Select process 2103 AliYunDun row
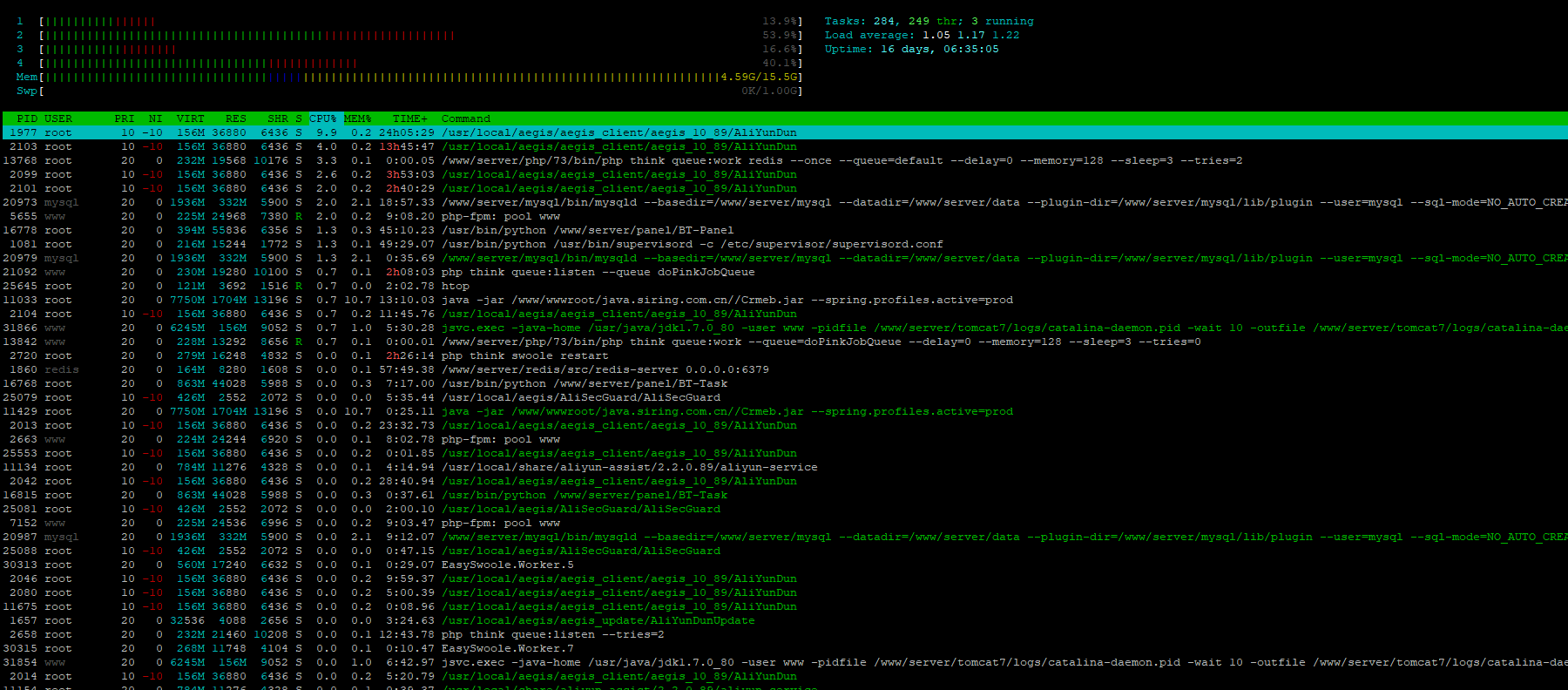 [784, 146]
